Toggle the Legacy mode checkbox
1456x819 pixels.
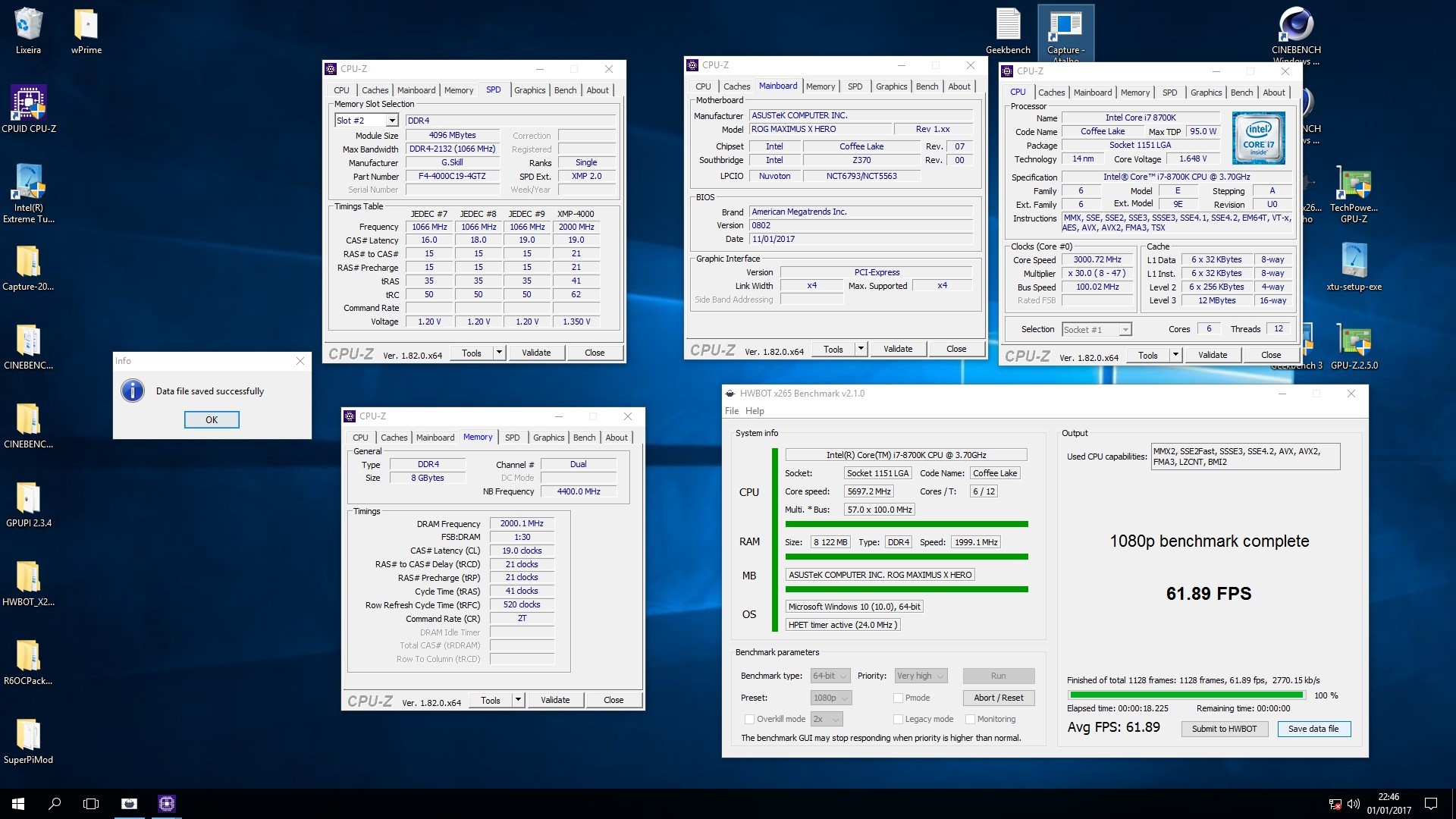[x=898, y=719]
